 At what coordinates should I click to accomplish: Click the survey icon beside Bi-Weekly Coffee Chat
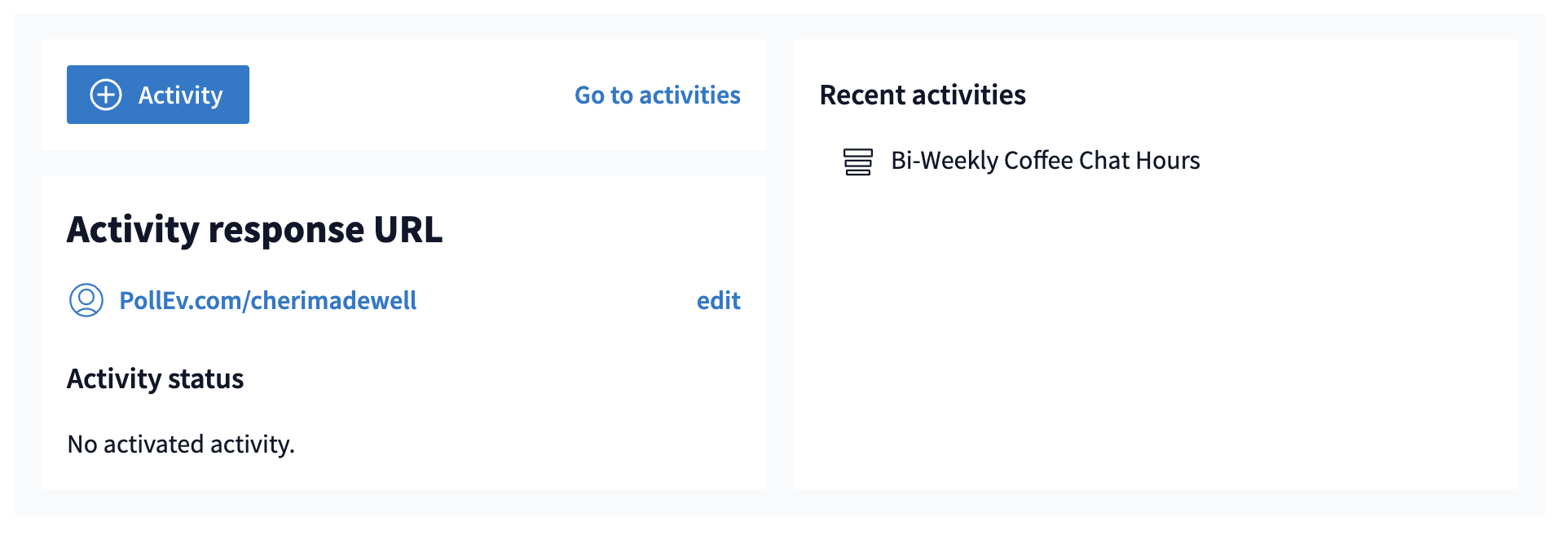[x=857, y=161]
